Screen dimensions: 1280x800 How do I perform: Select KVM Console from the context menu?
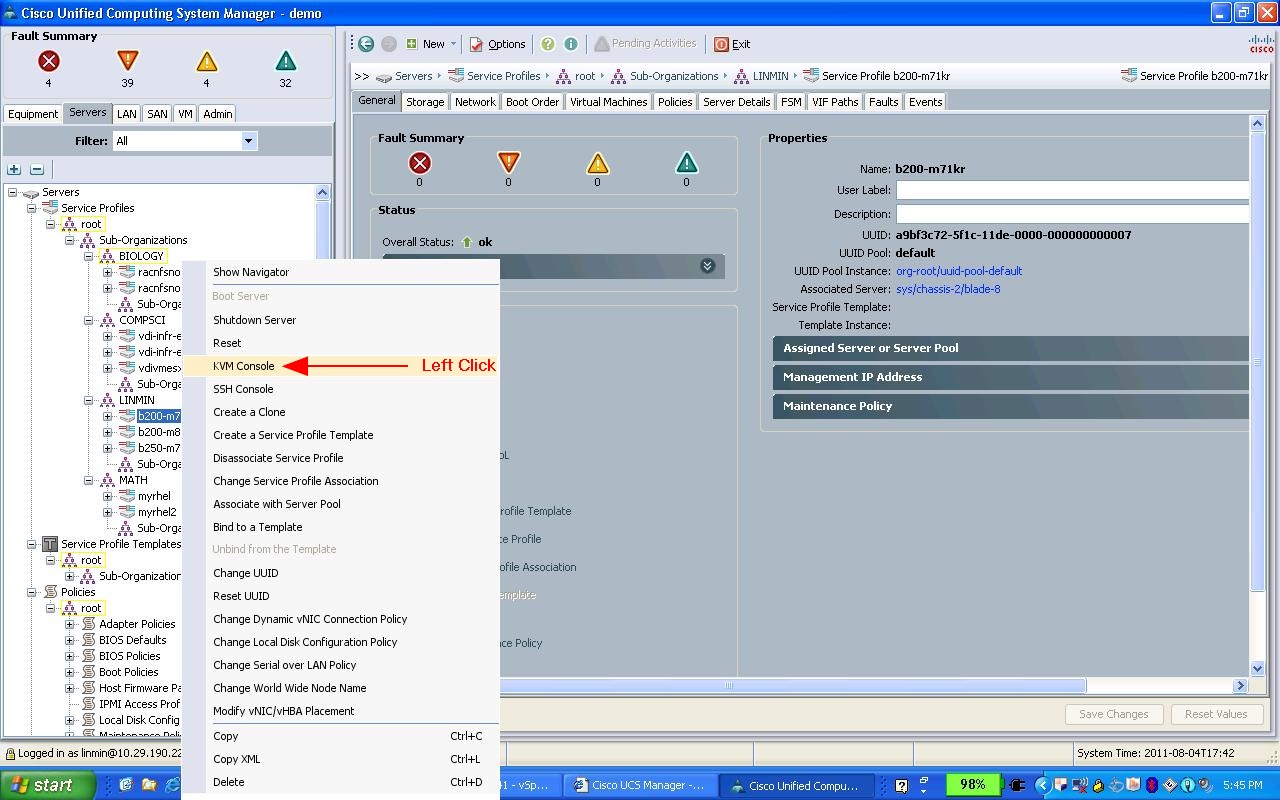pyautogui.click(x=243, y=366)
